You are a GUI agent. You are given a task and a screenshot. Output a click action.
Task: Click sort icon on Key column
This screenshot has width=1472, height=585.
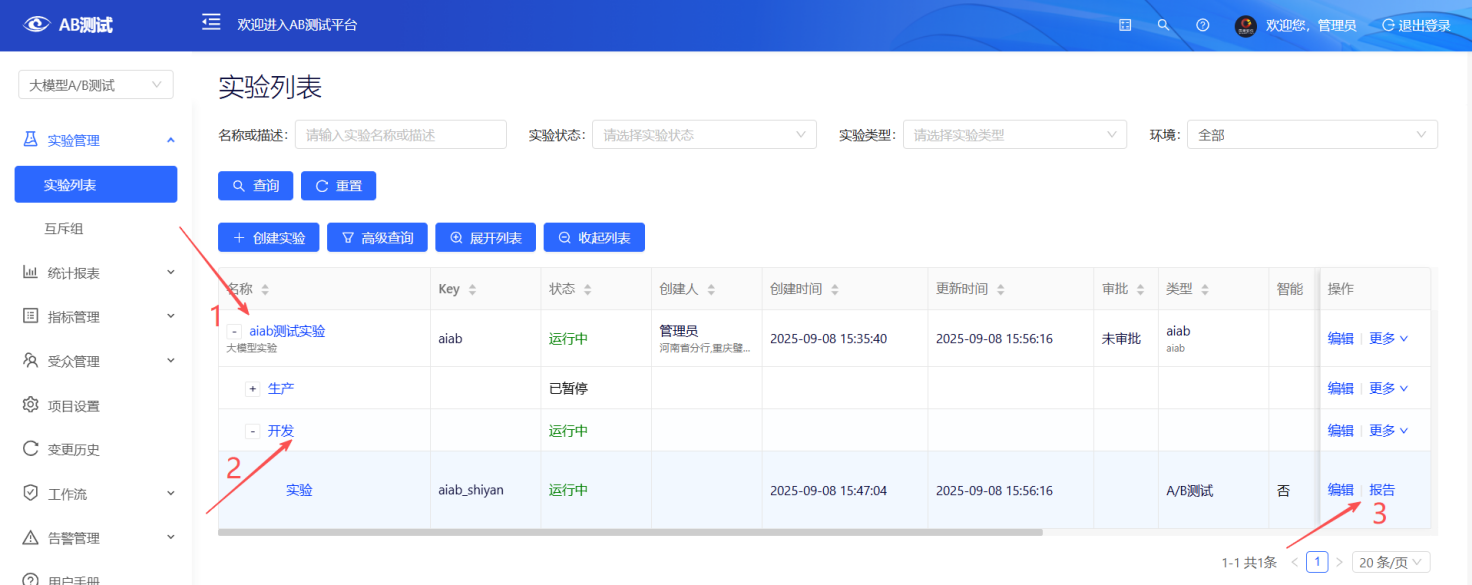(x=473, y=290)
